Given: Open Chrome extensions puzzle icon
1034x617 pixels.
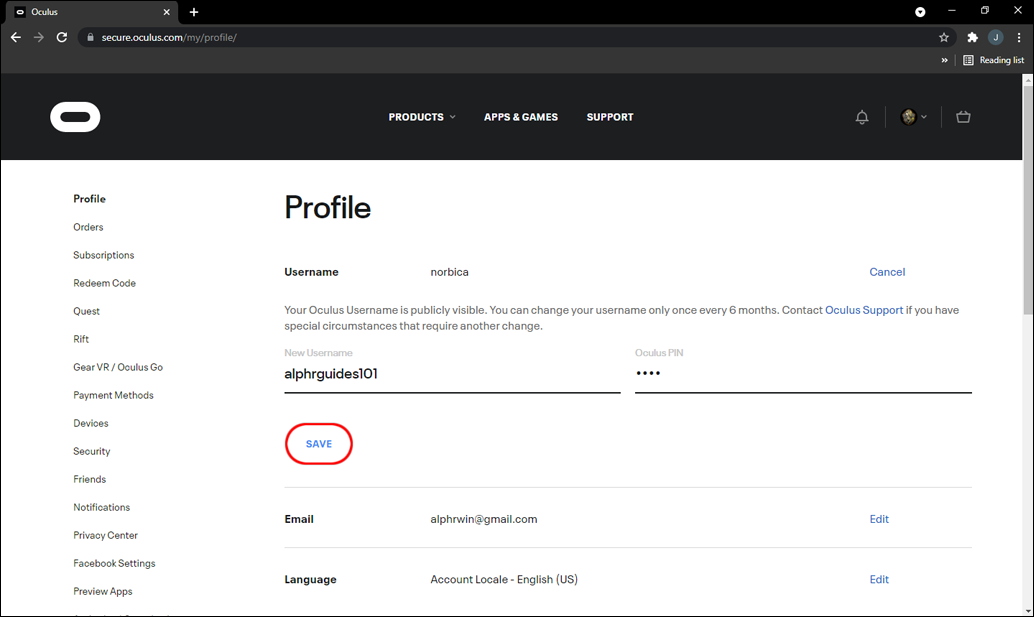Looking at the screenshot, I should (x=972, y=37).
